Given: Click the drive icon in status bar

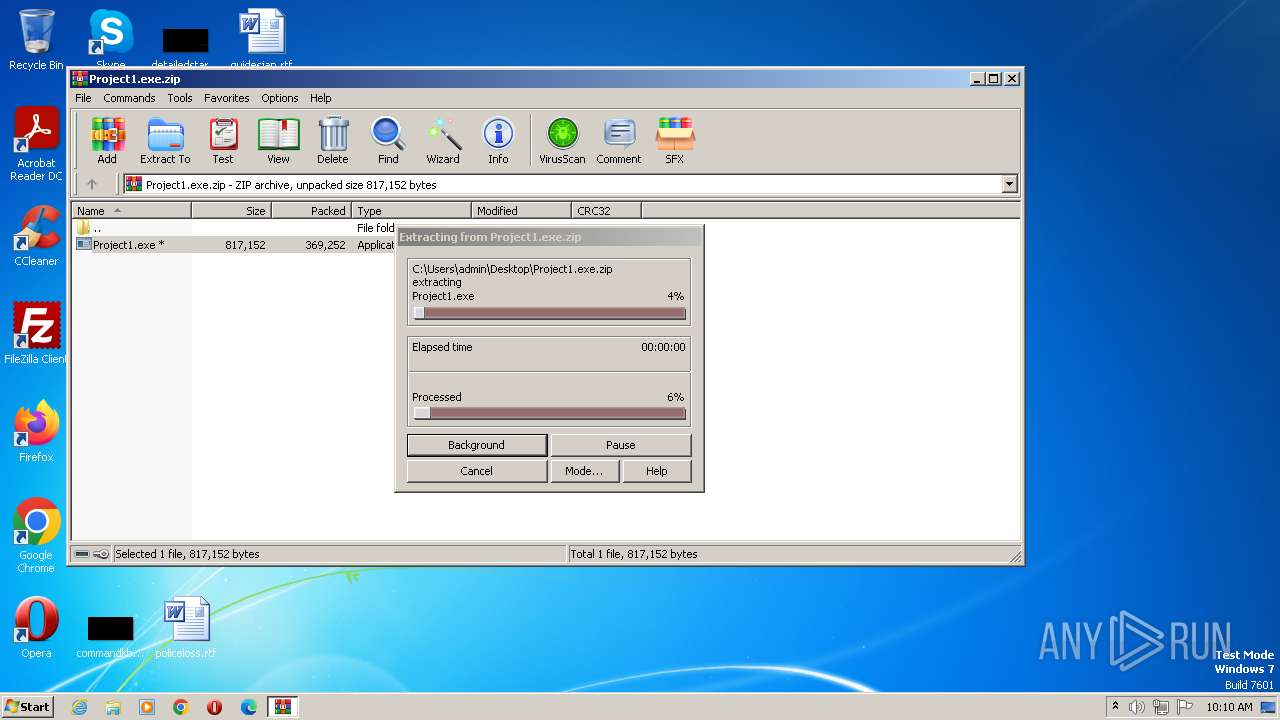Looking at the screenshot, I should (82, 554).
